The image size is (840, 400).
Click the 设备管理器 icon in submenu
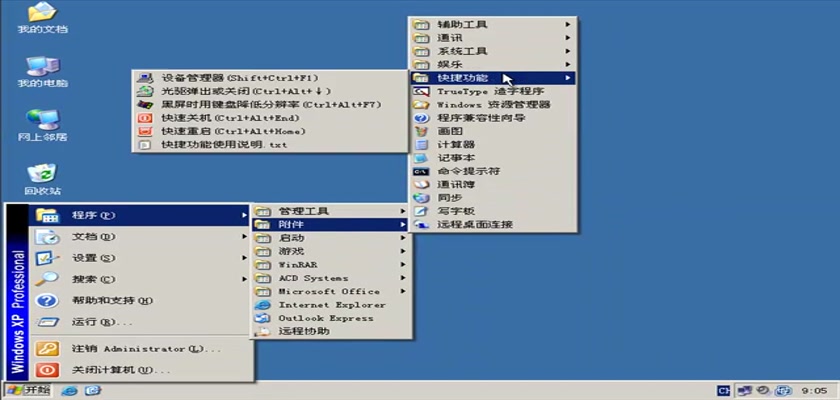pos(145,78)
